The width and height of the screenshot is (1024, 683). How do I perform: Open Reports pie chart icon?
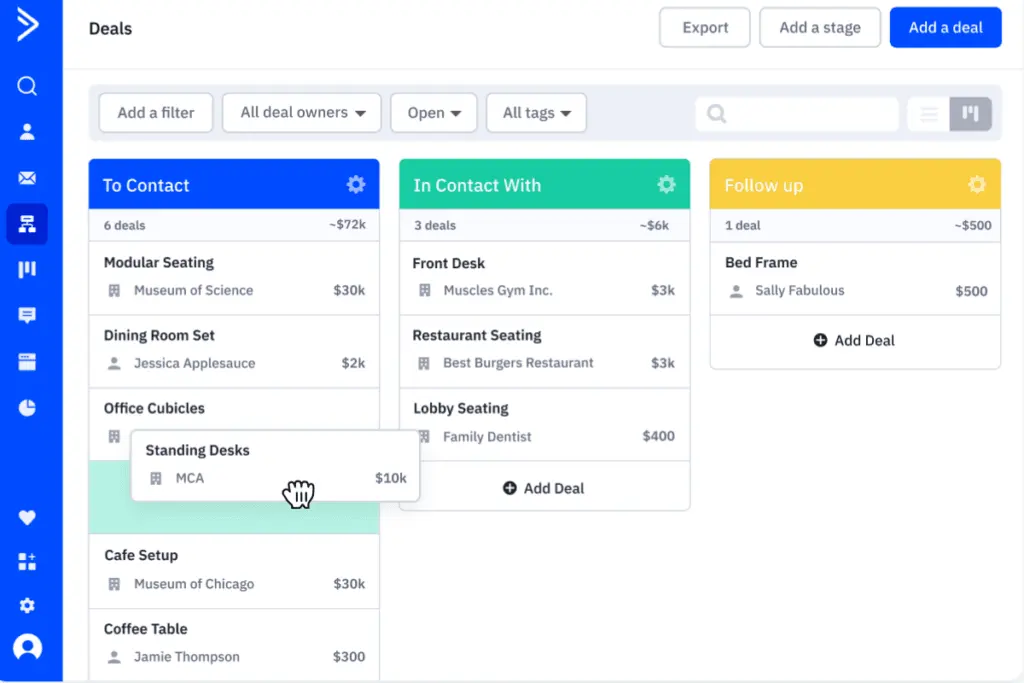point(27,408)
